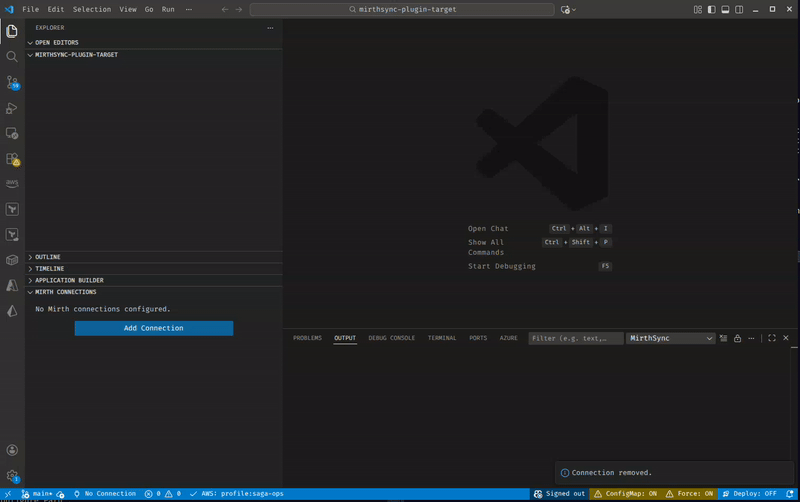800x502 pixels.
Task: Click No Connection status bar item
Action: pyautogui.click(x=105, y=494)
